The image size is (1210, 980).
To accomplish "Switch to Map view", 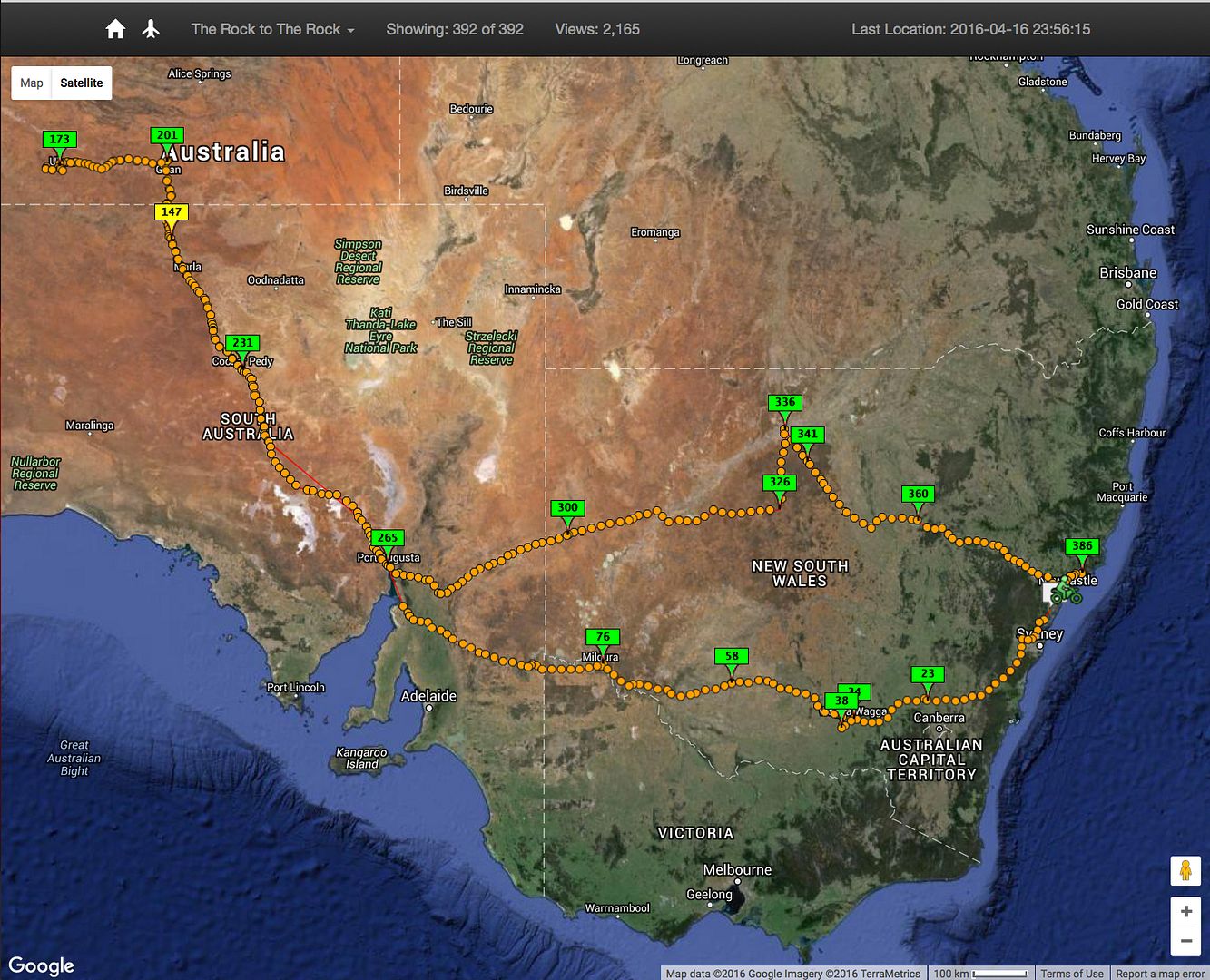I will pyautogui.click(x=32, y=83).
